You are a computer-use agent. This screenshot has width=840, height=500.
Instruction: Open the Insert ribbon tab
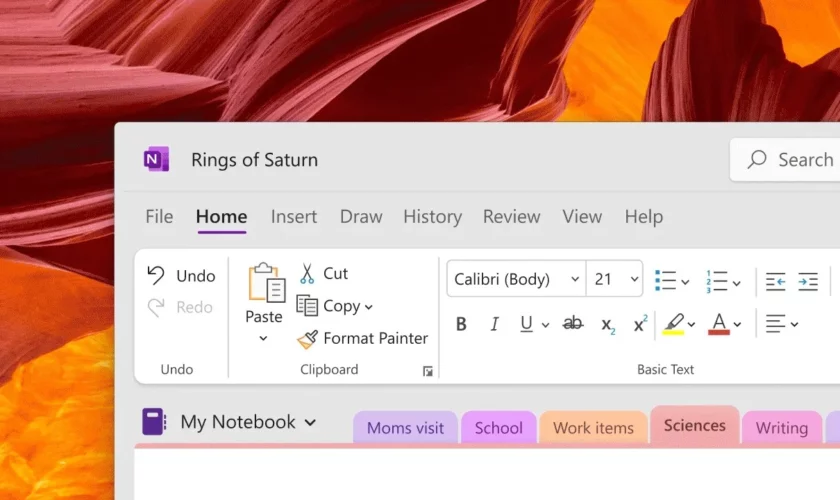click(x=294, y=217)
